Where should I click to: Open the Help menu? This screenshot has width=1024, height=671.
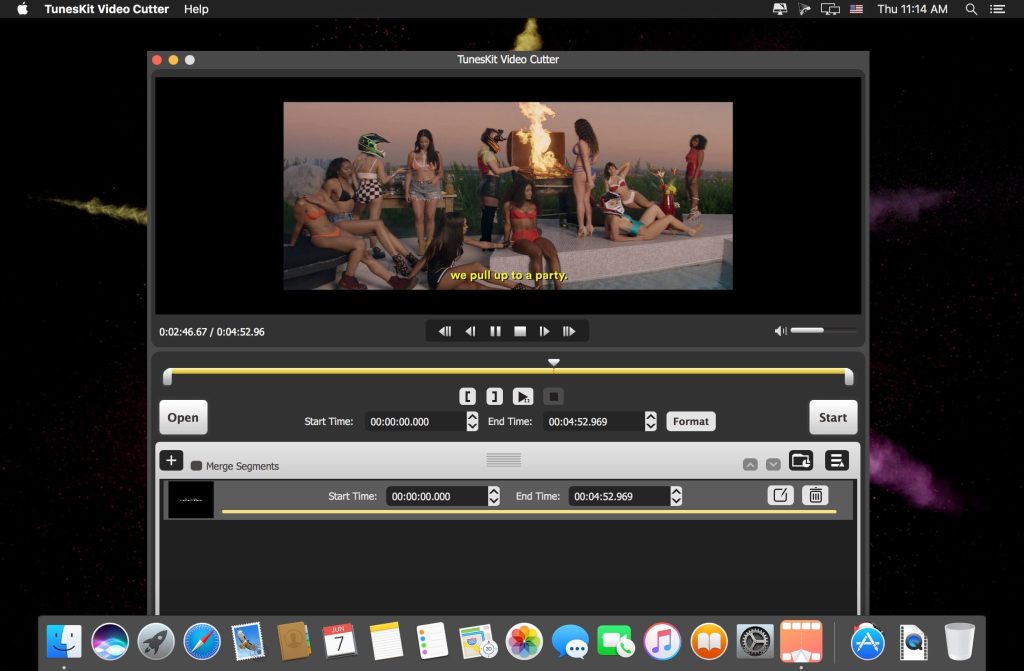196,9
